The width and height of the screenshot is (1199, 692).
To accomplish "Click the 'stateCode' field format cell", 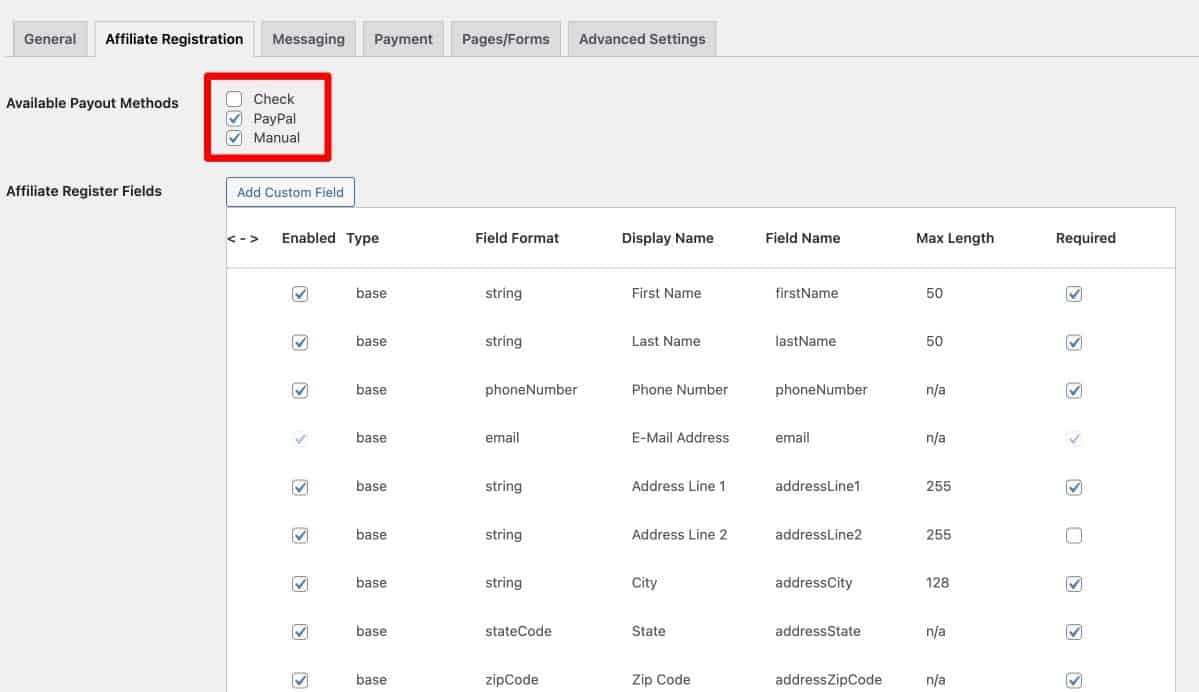I will coord(518,631).
